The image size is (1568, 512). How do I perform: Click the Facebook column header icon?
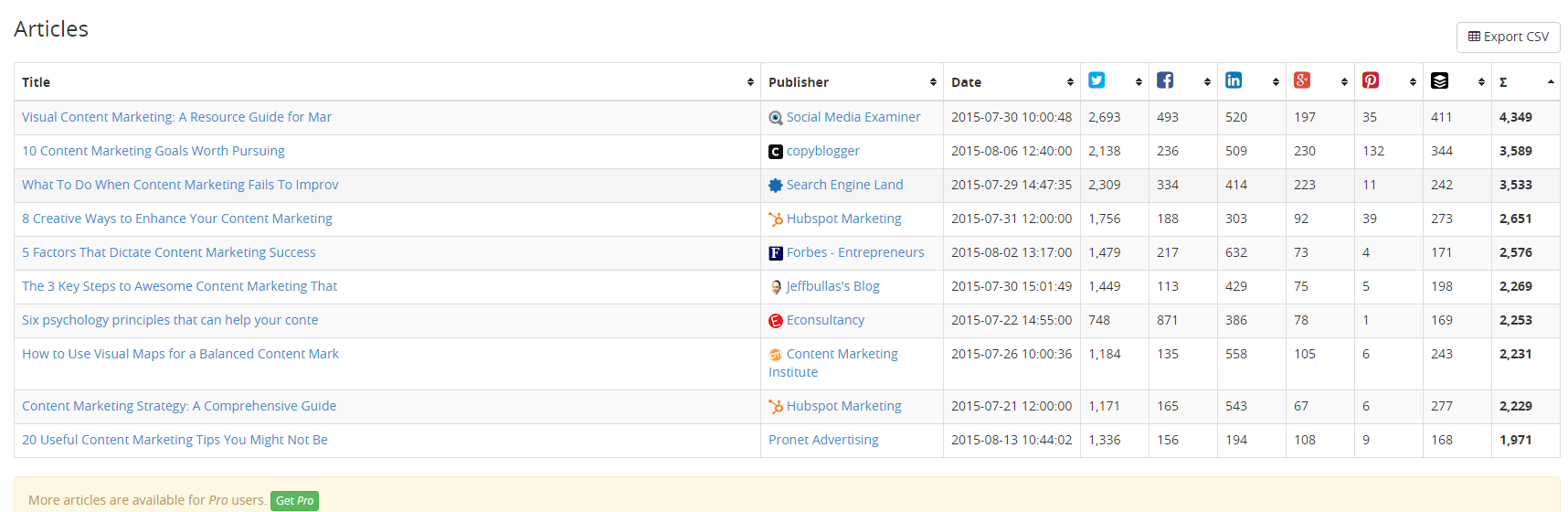coord(1165,80)
